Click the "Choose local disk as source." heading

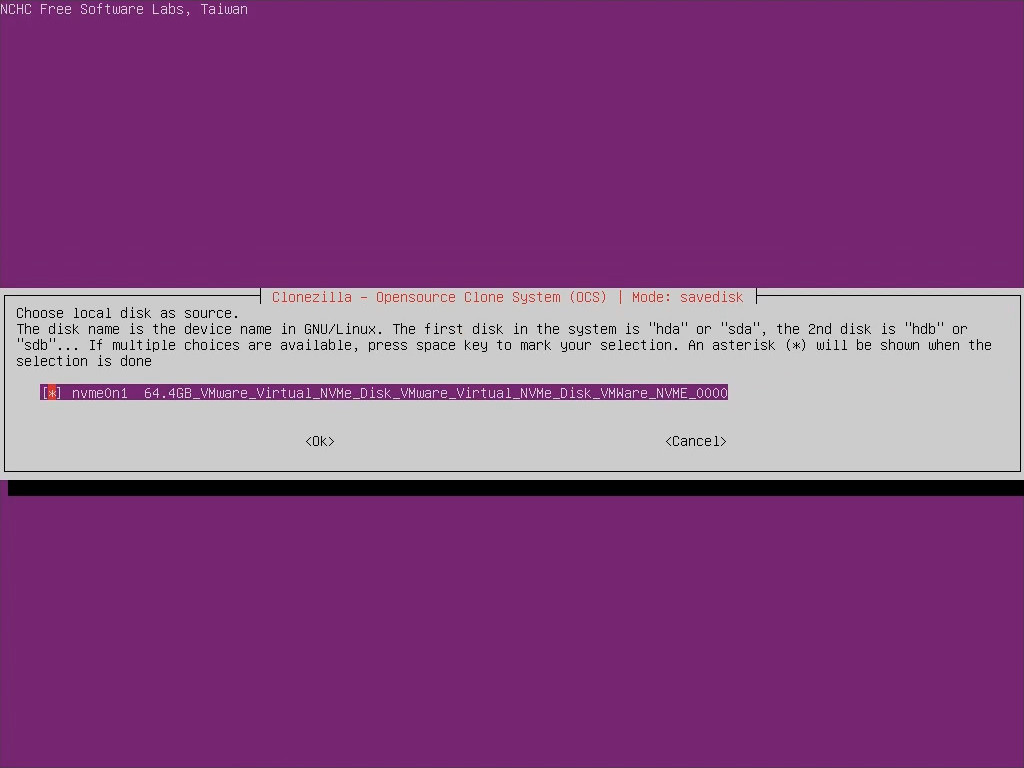pos(127,313)
